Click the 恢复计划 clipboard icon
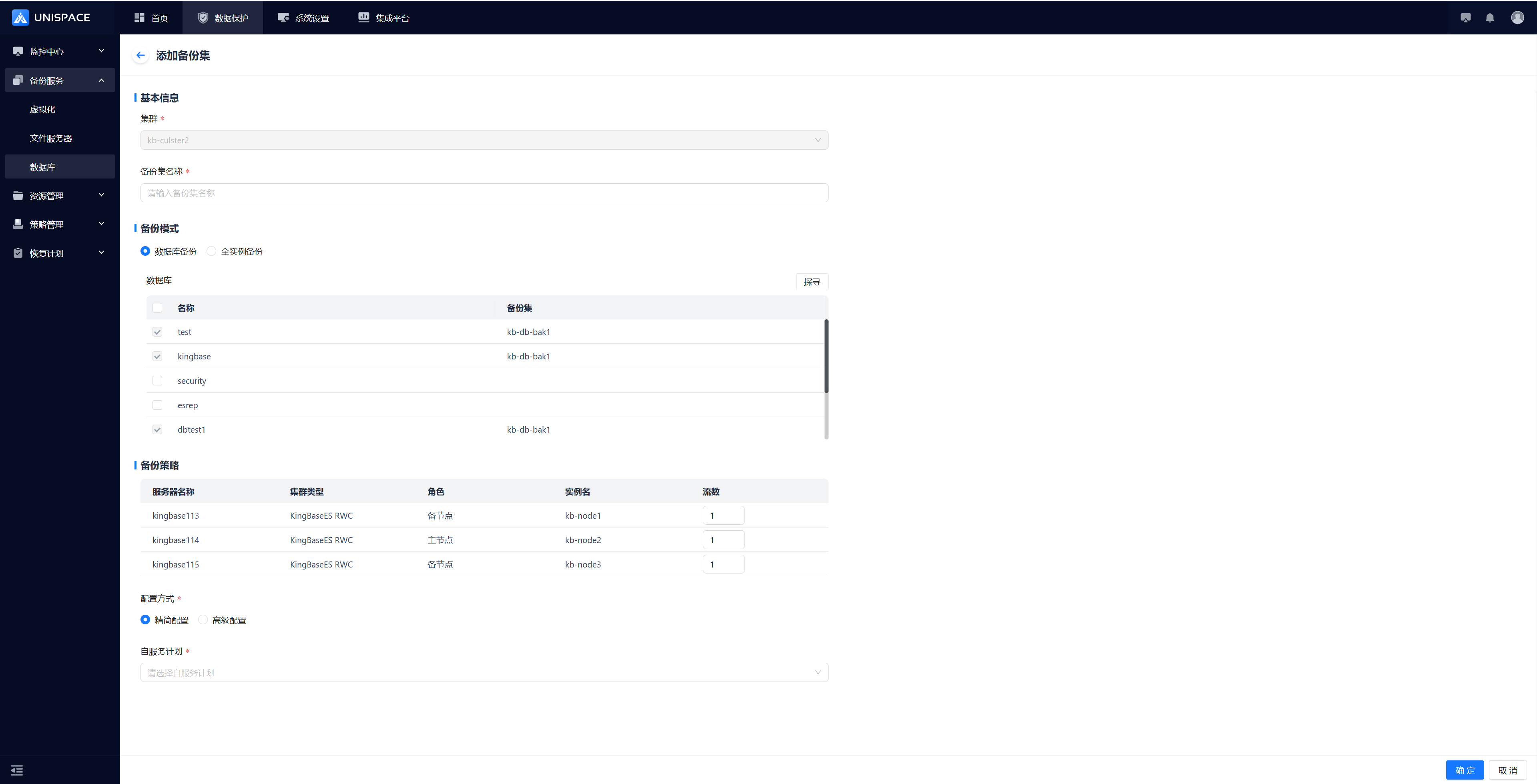The image size is (1537, 784). [18, 253]
